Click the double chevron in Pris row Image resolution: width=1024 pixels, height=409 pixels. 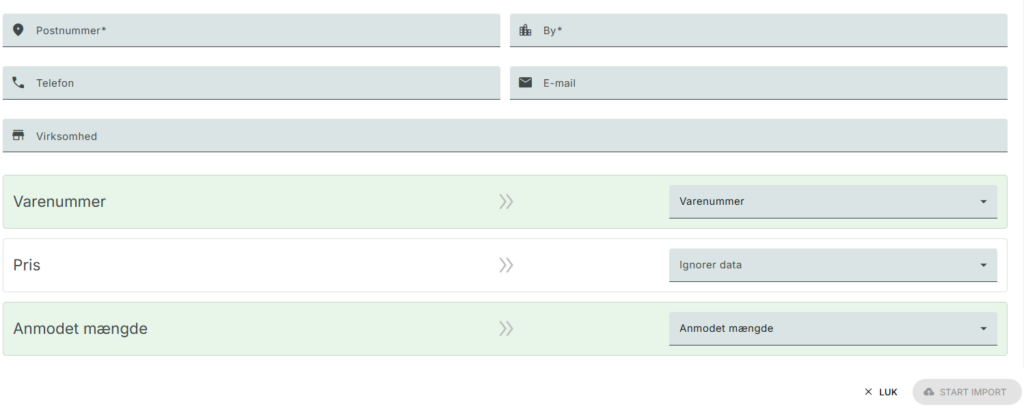click(506, 265)
